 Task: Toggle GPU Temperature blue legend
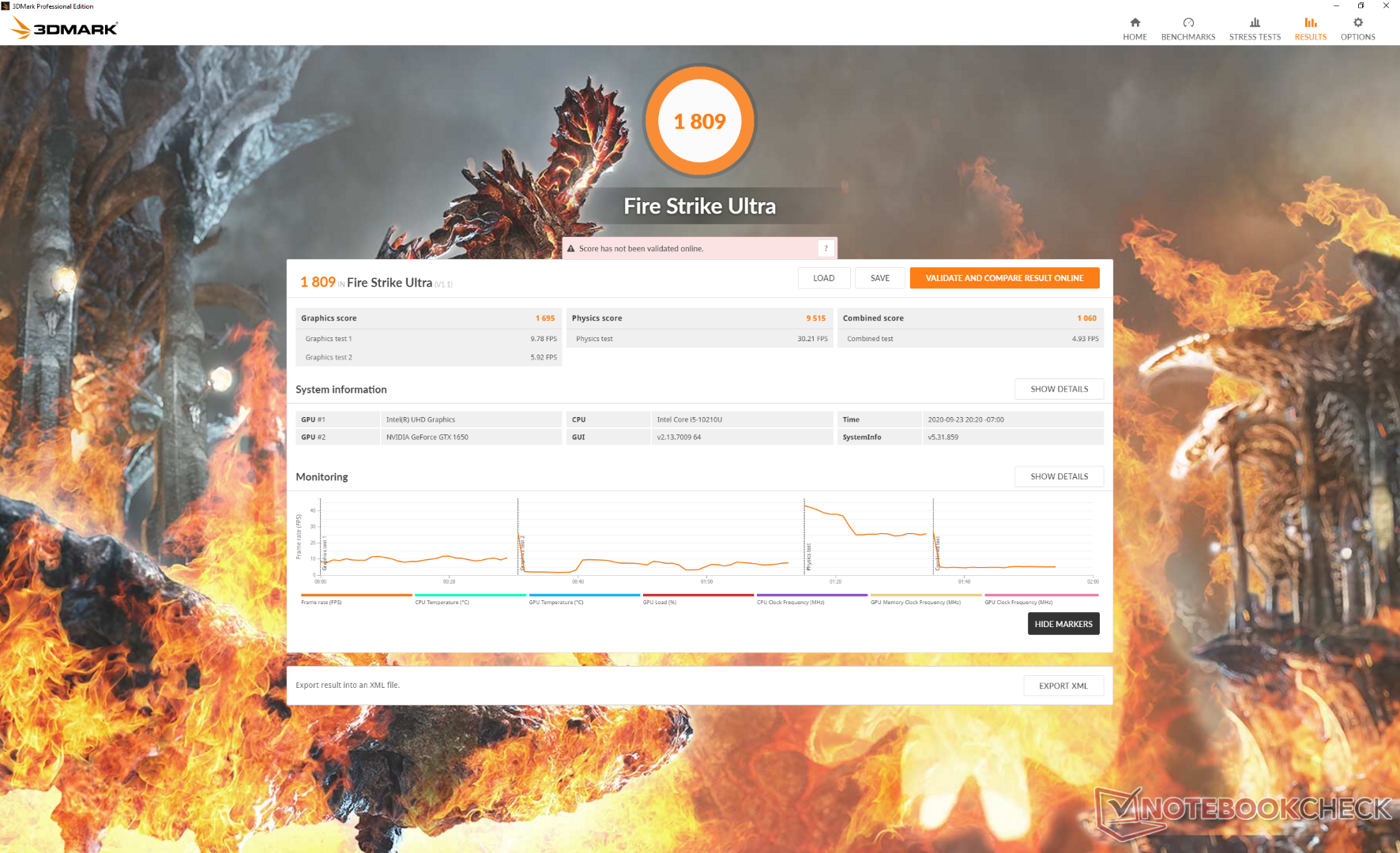click(584, 599)
